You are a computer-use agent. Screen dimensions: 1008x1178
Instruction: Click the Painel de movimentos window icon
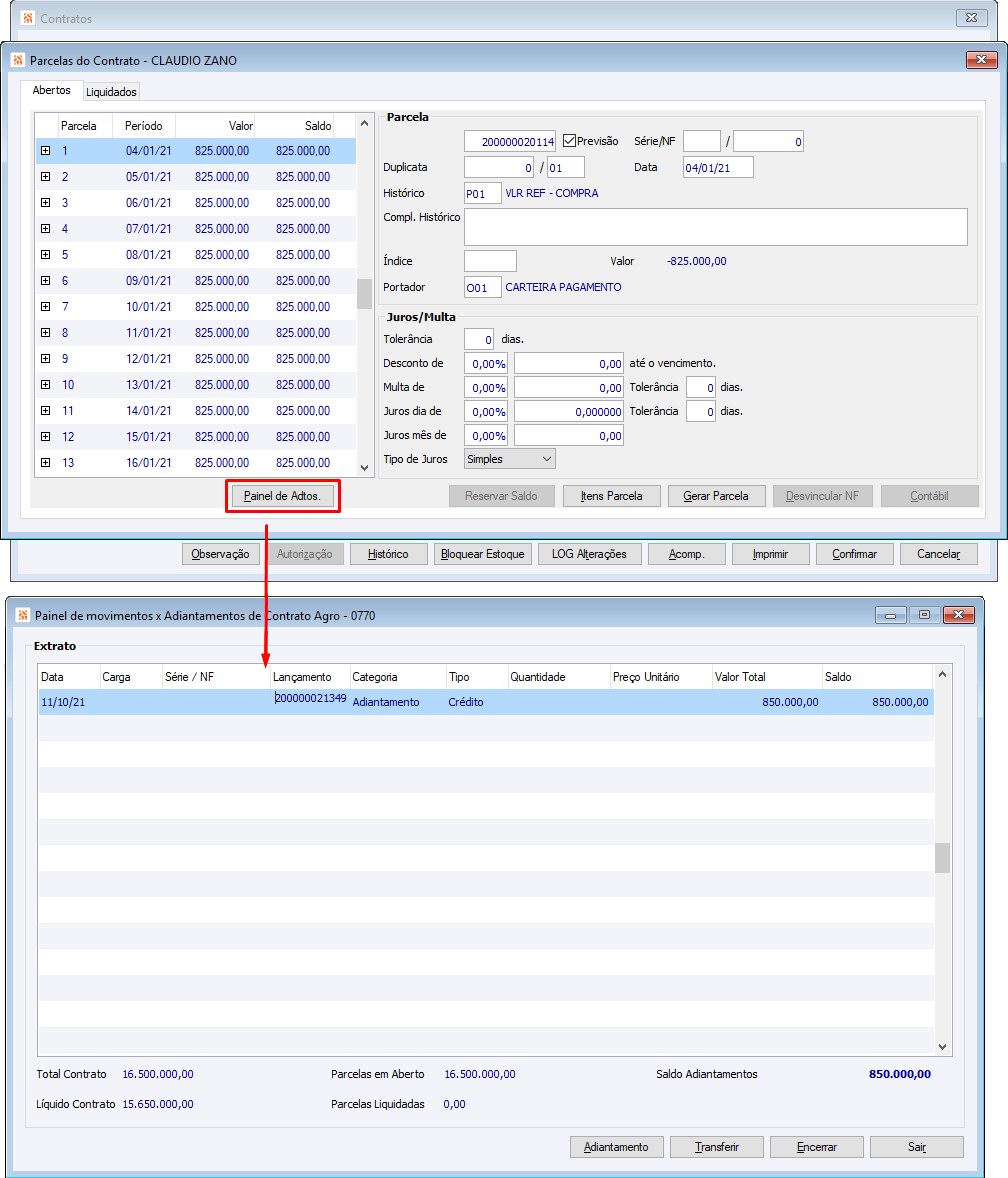tap(23, 615)
